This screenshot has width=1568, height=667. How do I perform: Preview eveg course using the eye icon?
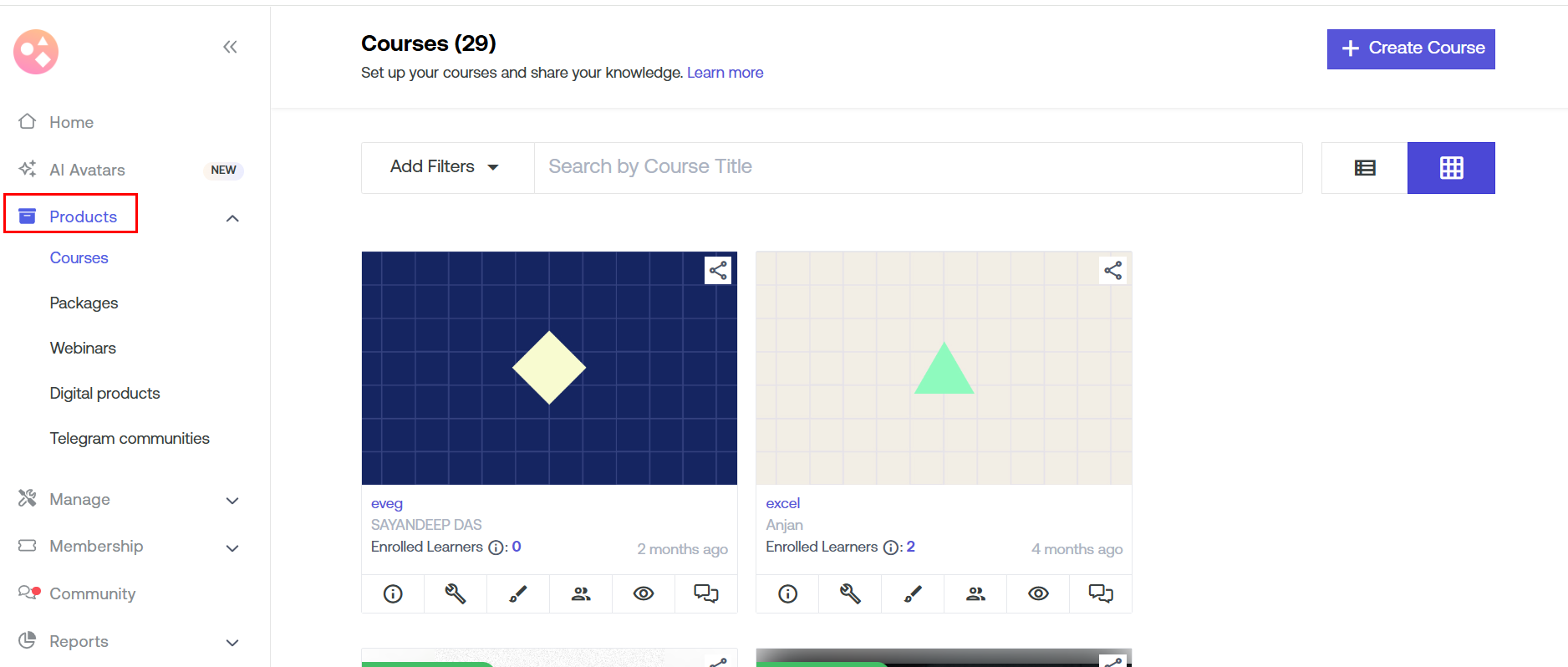coord(644,593)
